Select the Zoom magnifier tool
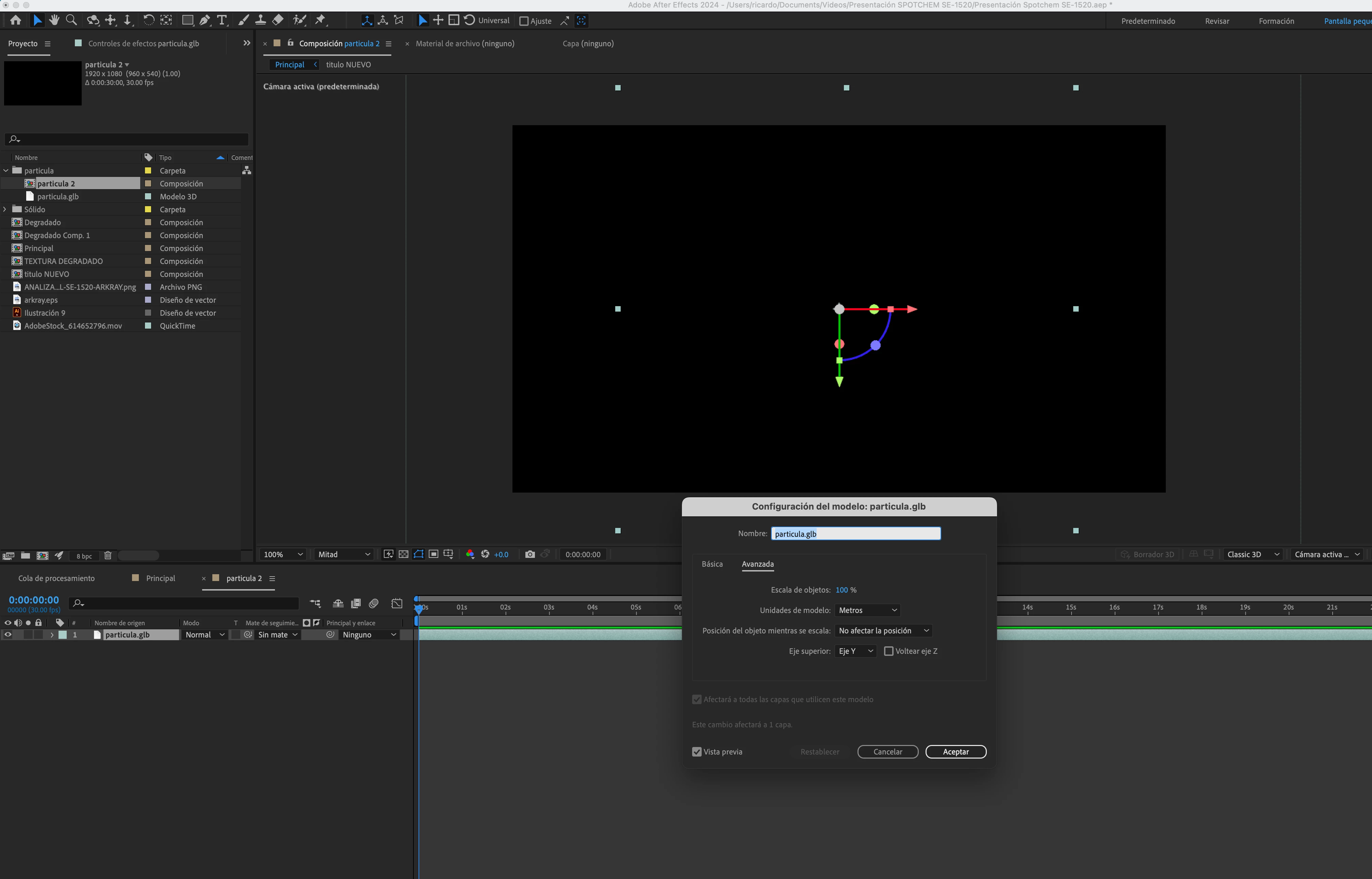1372x879 pixels. tap(71, 20)
